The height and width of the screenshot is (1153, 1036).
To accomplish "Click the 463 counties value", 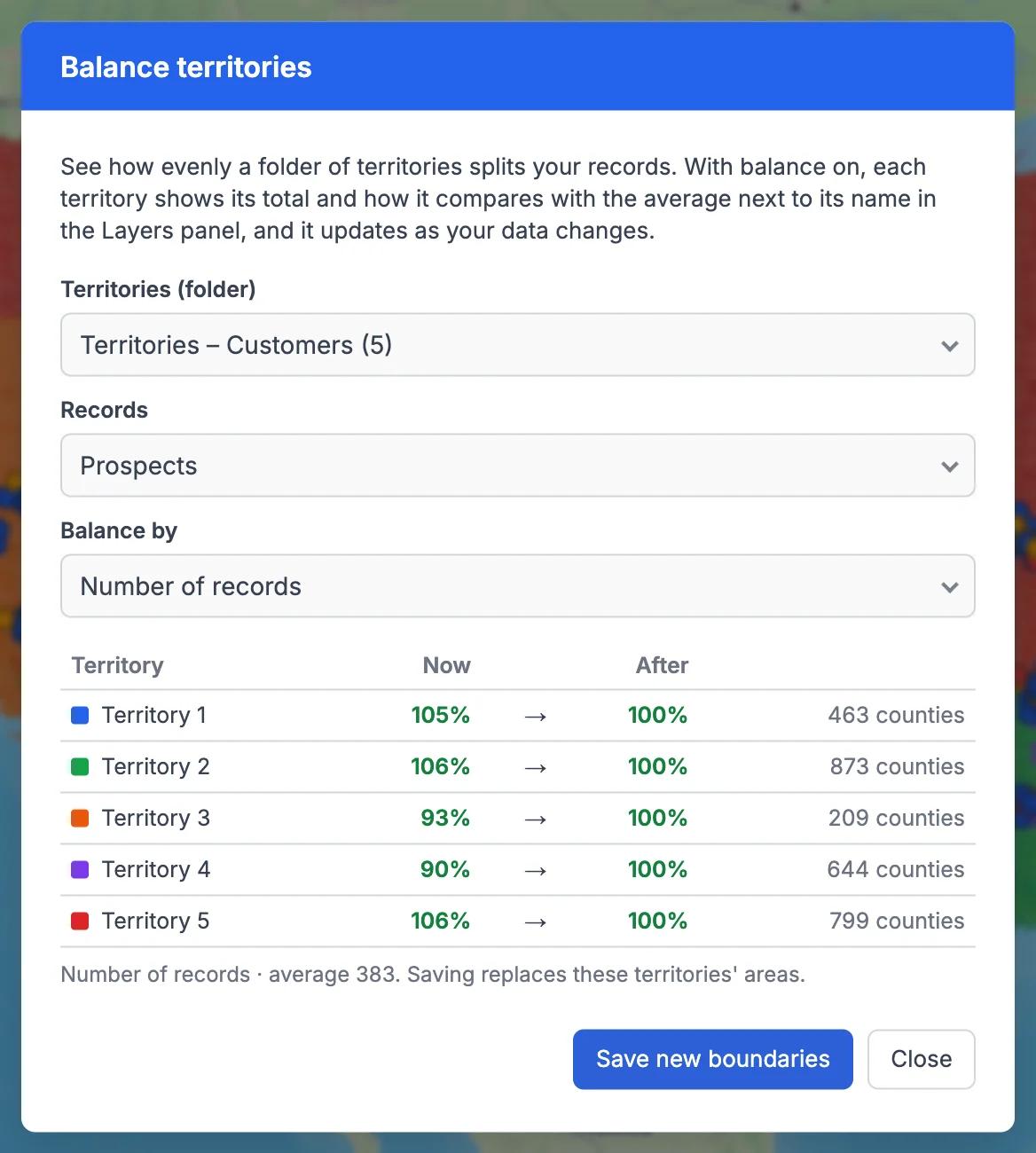I will [x=896, y=715].
